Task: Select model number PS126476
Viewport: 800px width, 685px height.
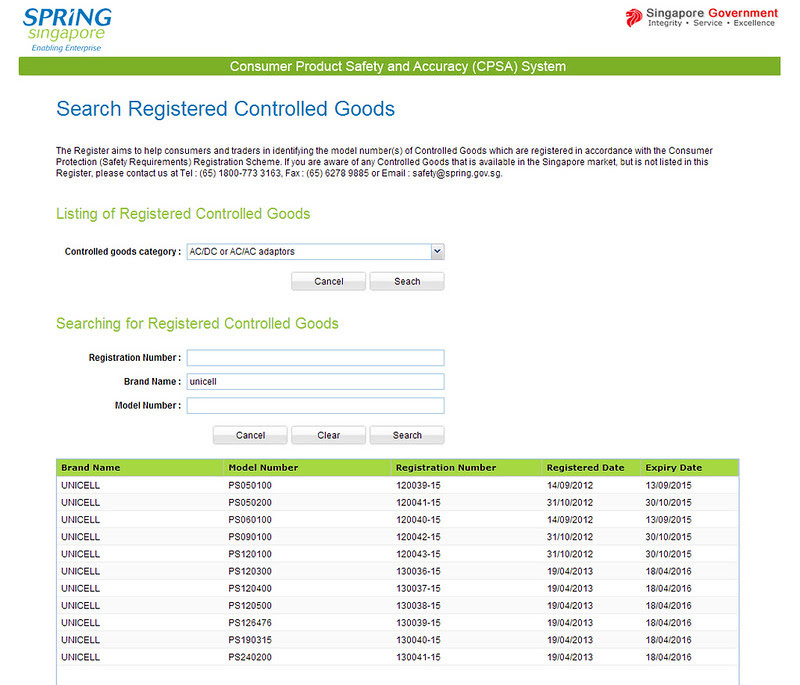Action: (250, 623)
